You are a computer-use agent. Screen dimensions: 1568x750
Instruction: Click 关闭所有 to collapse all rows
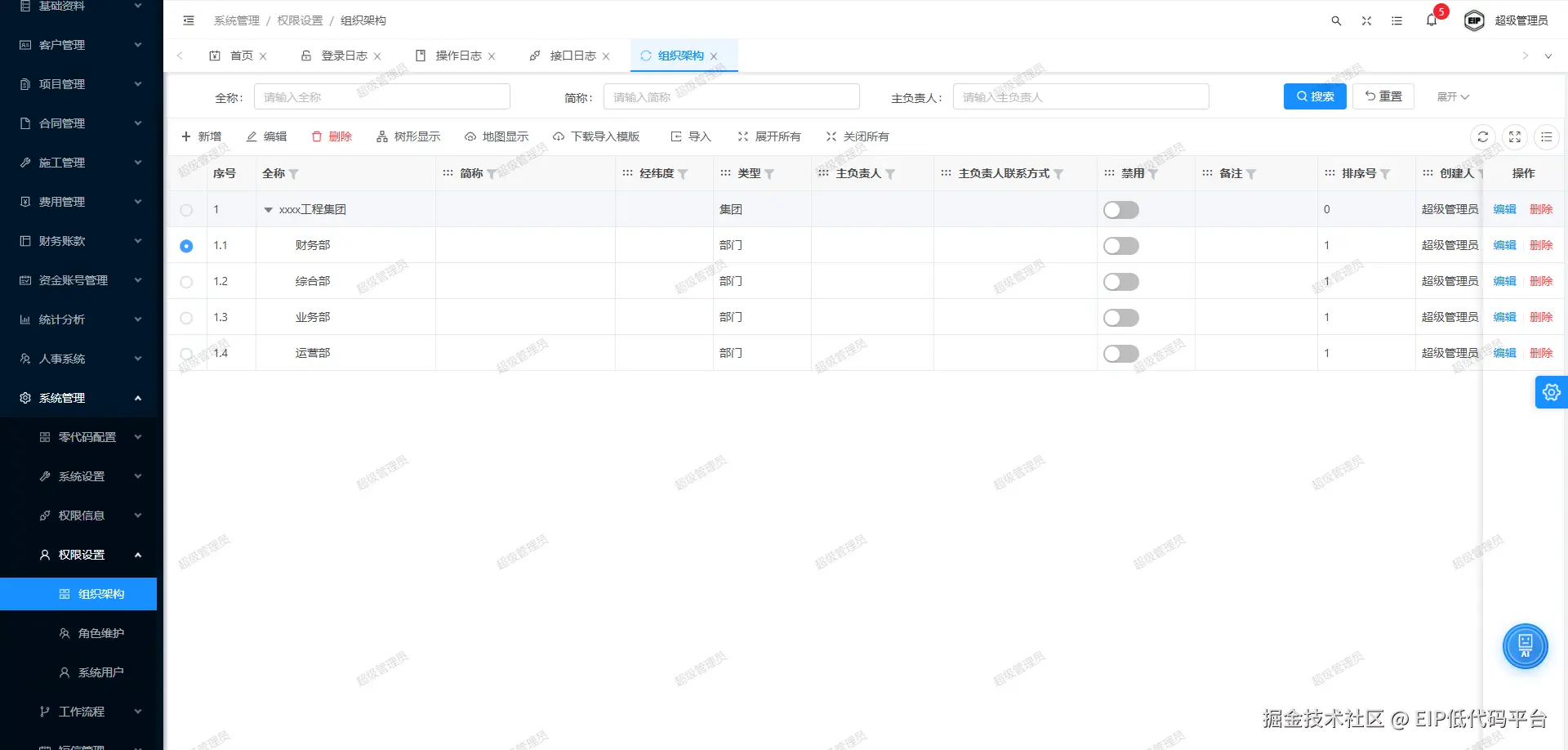pyautogui.click(x=857, y=136)
